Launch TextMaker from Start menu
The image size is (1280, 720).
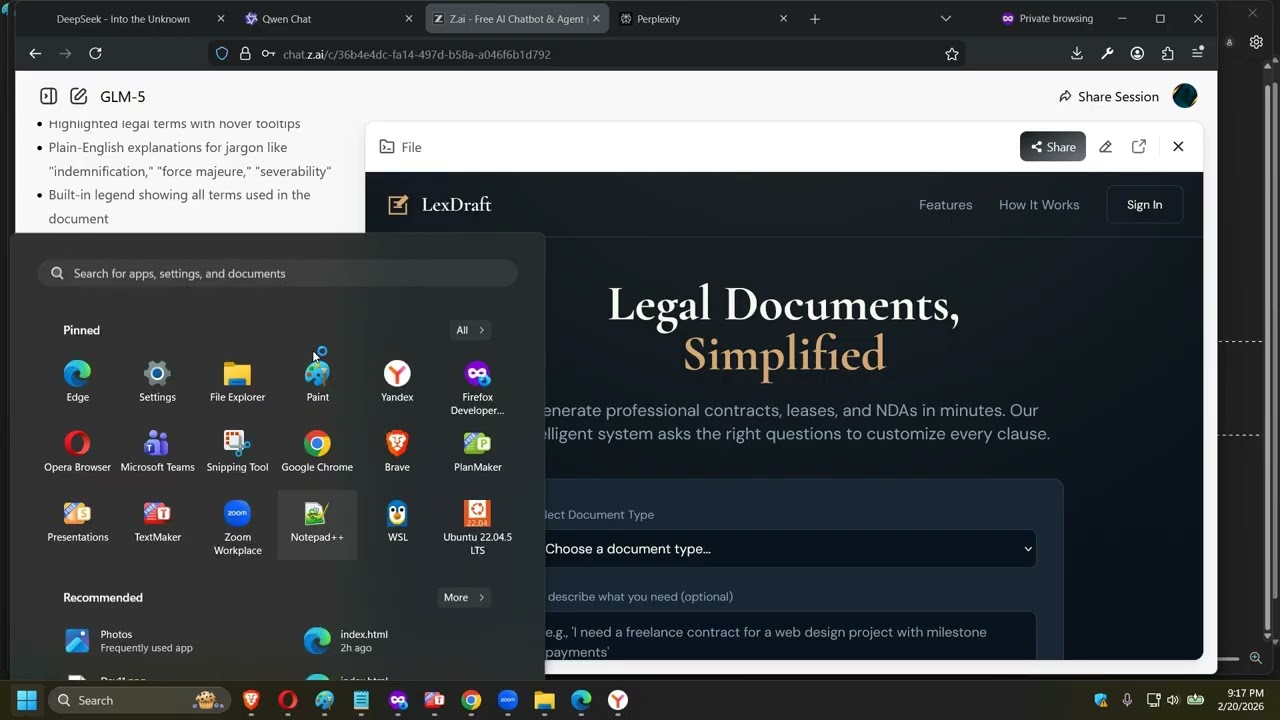pos(157,521)
